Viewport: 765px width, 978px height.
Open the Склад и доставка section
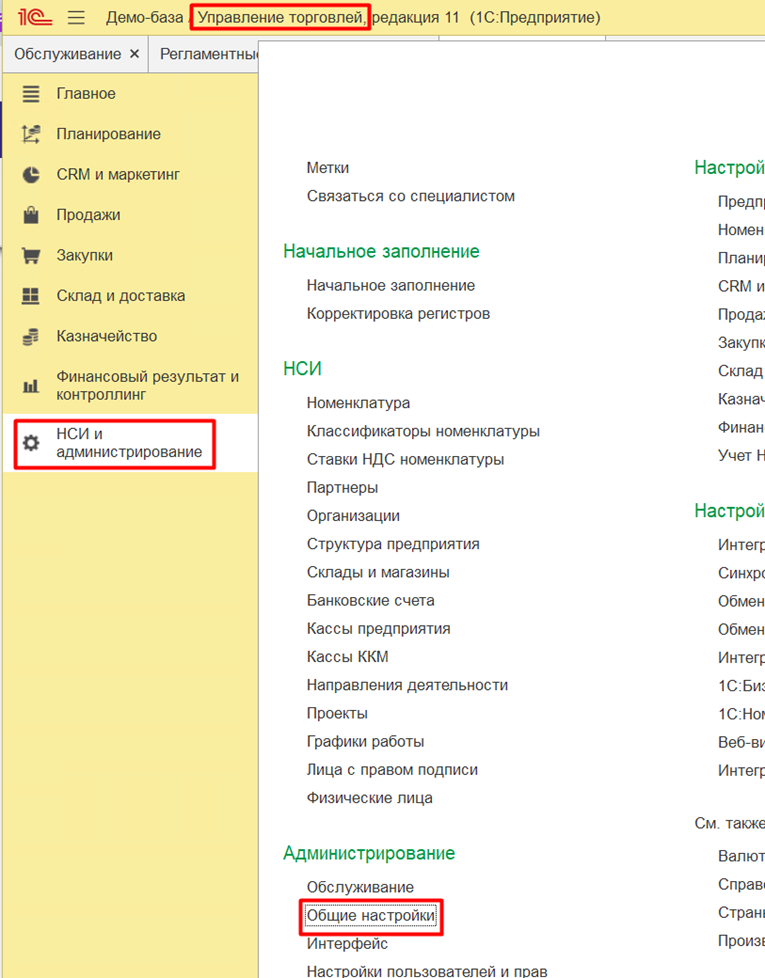coord(121,296)
